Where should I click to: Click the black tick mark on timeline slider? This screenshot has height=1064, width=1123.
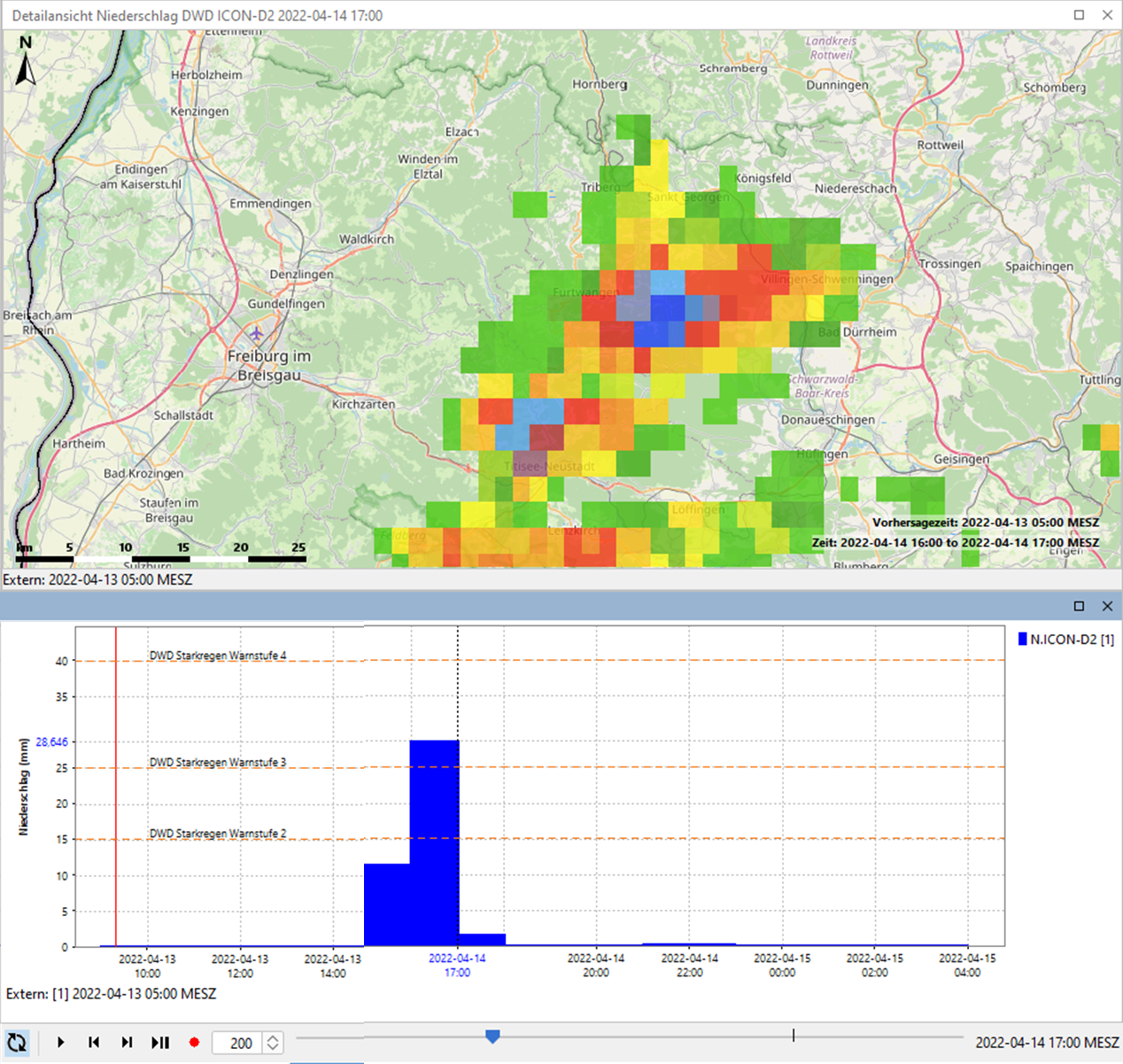click(x=794, y=1035)
